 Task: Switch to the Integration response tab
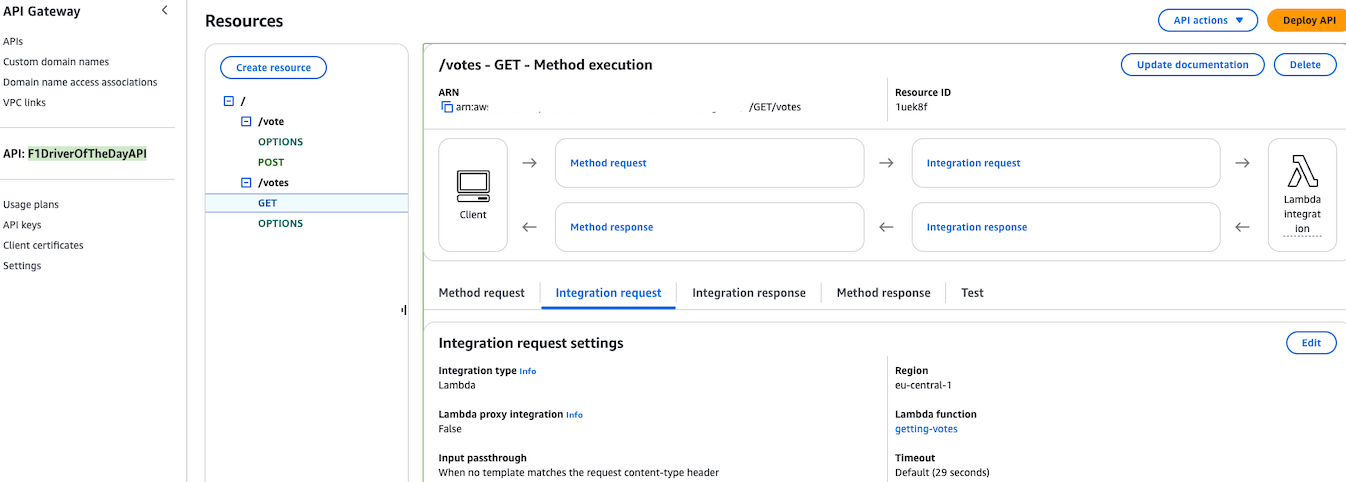click(x=748, y=293)
